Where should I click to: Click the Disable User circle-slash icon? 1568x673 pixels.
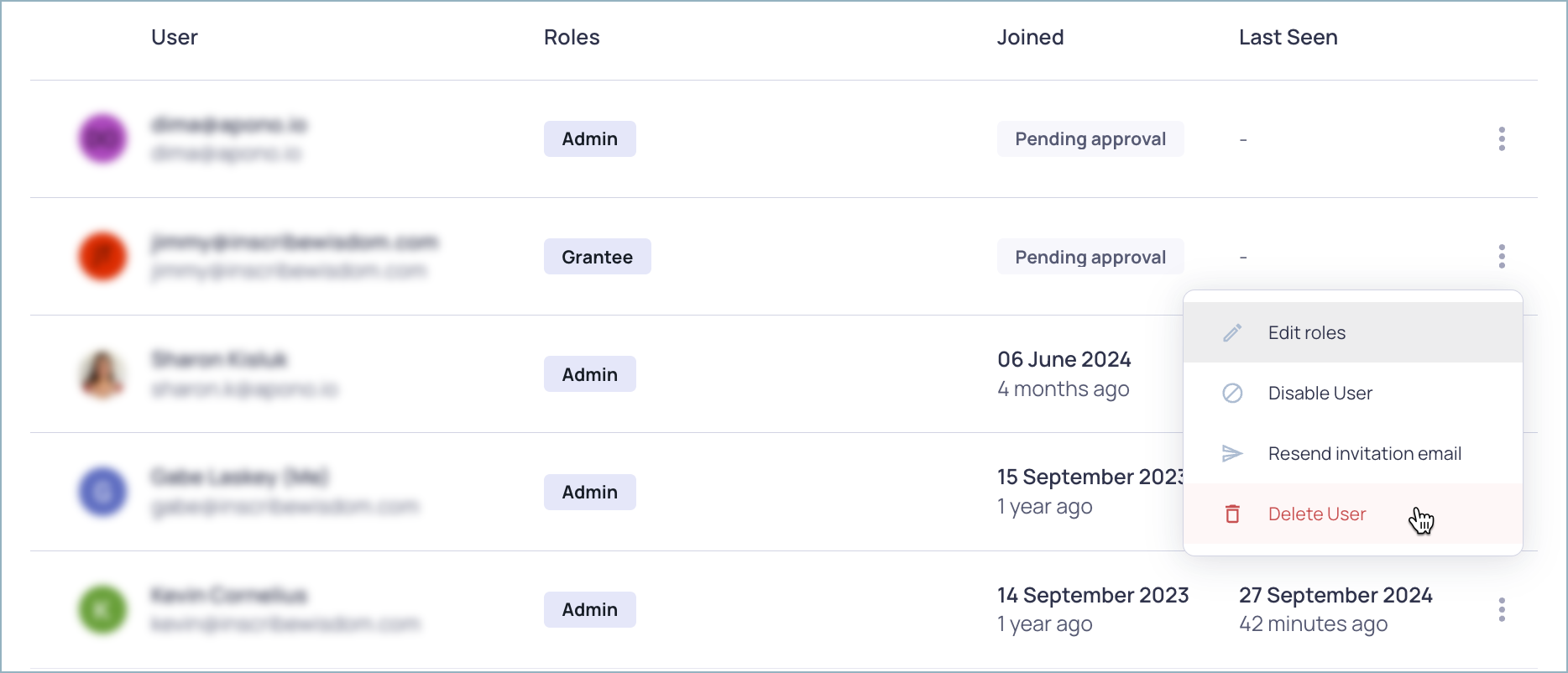coord(1232,394)
